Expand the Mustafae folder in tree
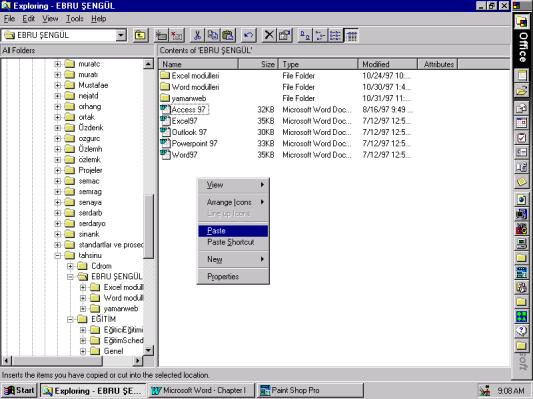Screen dimensions: 533x399 coord(58,85)
